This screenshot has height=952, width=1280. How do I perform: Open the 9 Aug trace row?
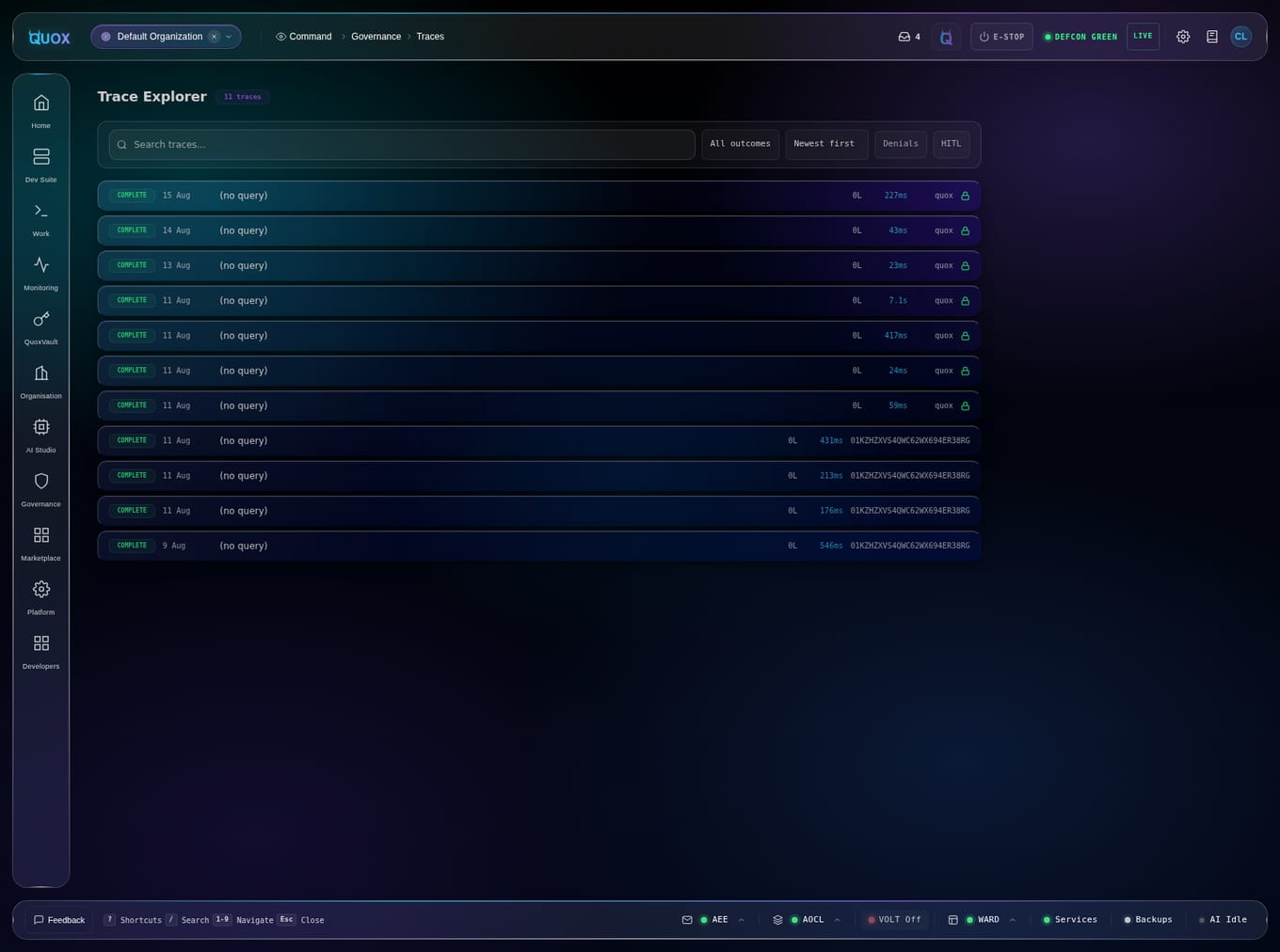pyautogui.click(x=538, y=546)
